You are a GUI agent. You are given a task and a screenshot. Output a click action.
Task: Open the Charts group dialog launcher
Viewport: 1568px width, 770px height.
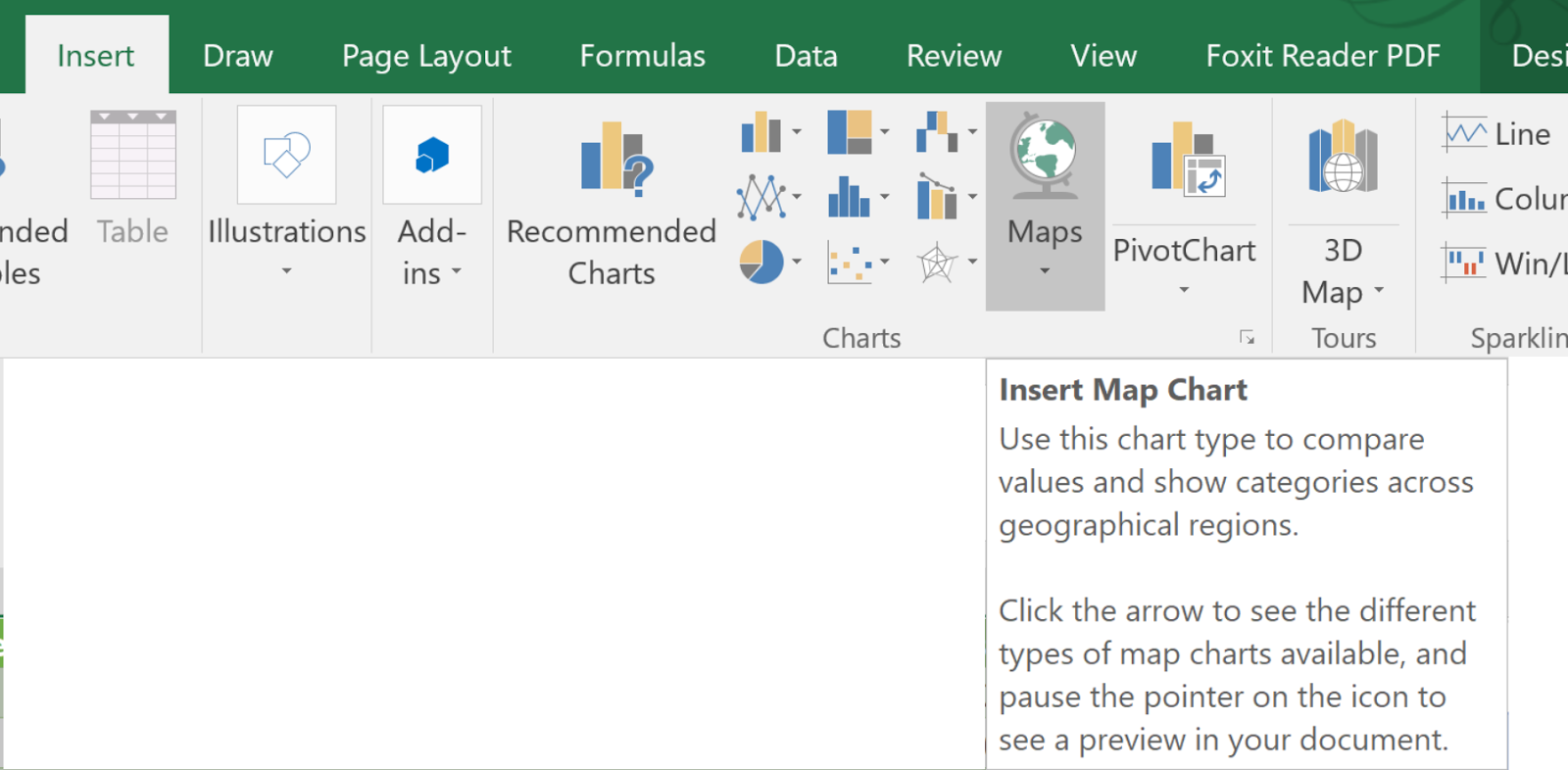pyautogui.click(x=1247, y=337)
